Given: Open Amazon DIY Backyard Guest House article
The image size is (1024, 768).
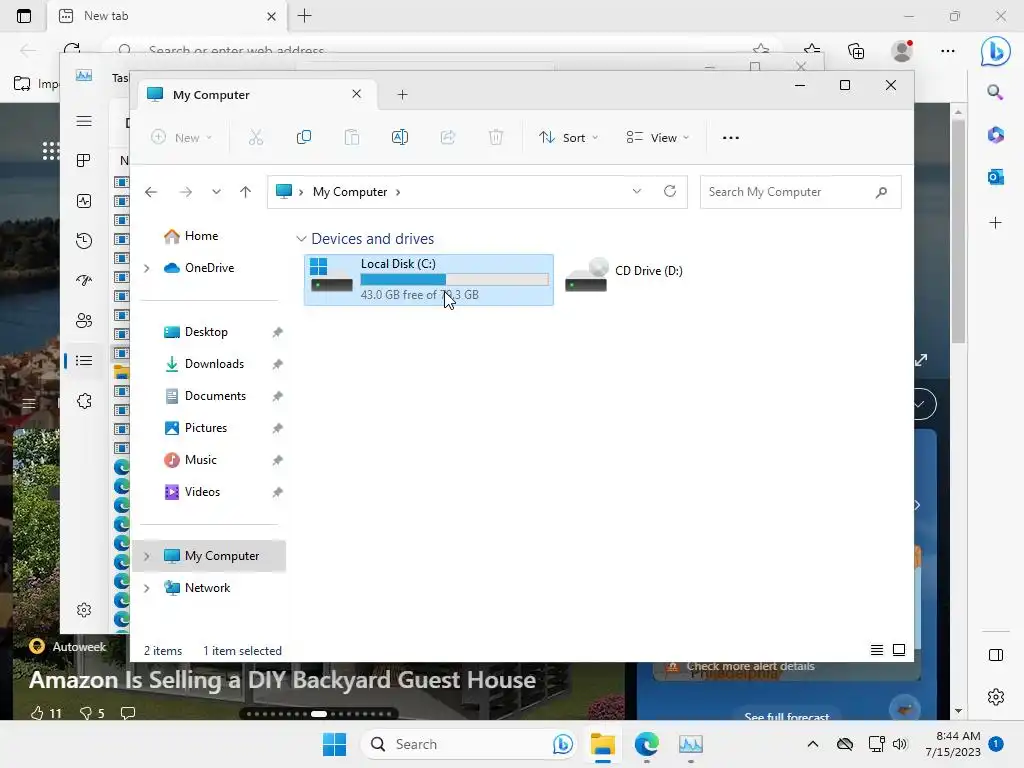Looking at the screenshot, I should [x=282, y=680].
